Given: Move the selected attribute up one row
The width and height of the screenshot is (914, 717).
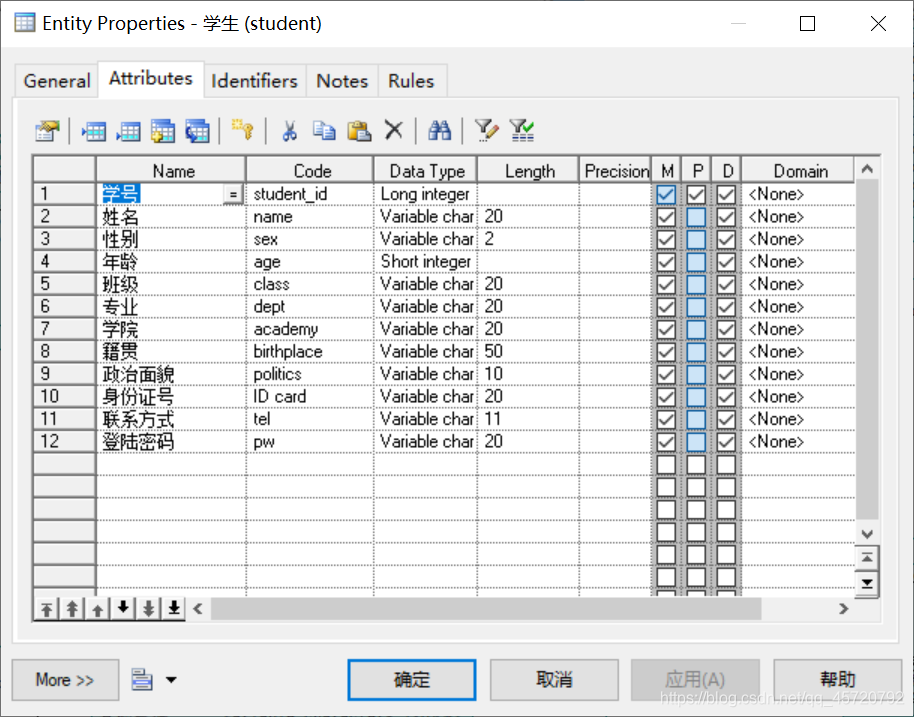Looking at the screenshot, I should point(99,608).
